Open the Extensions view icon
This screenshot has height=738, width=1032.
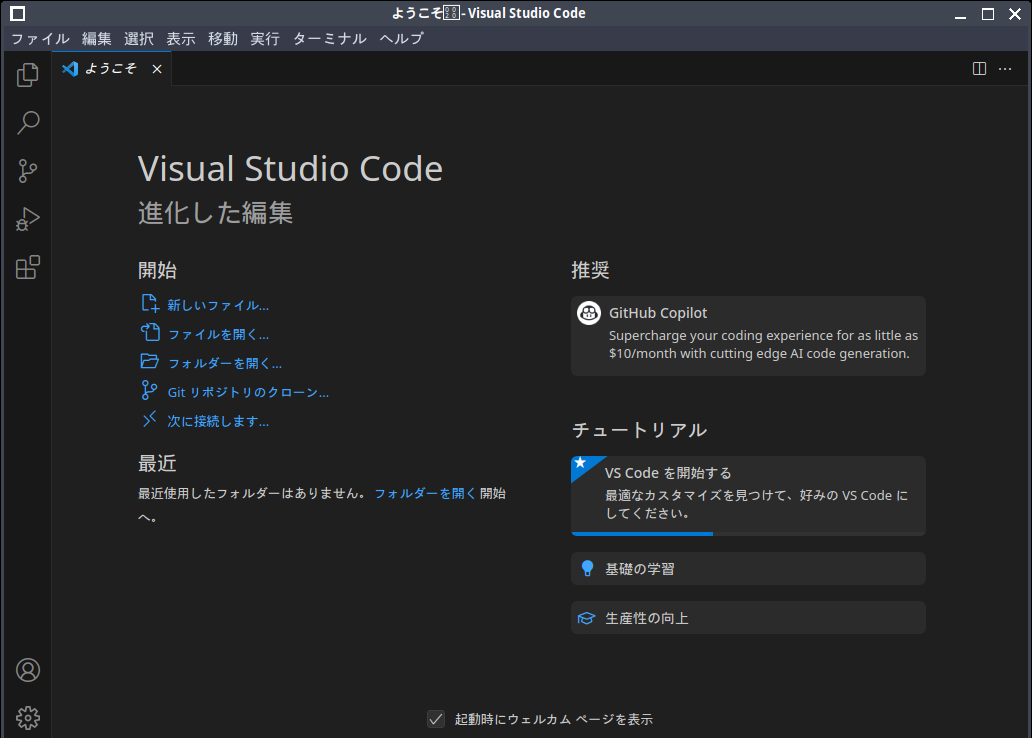pyautogui.click(x=28, y=267)
